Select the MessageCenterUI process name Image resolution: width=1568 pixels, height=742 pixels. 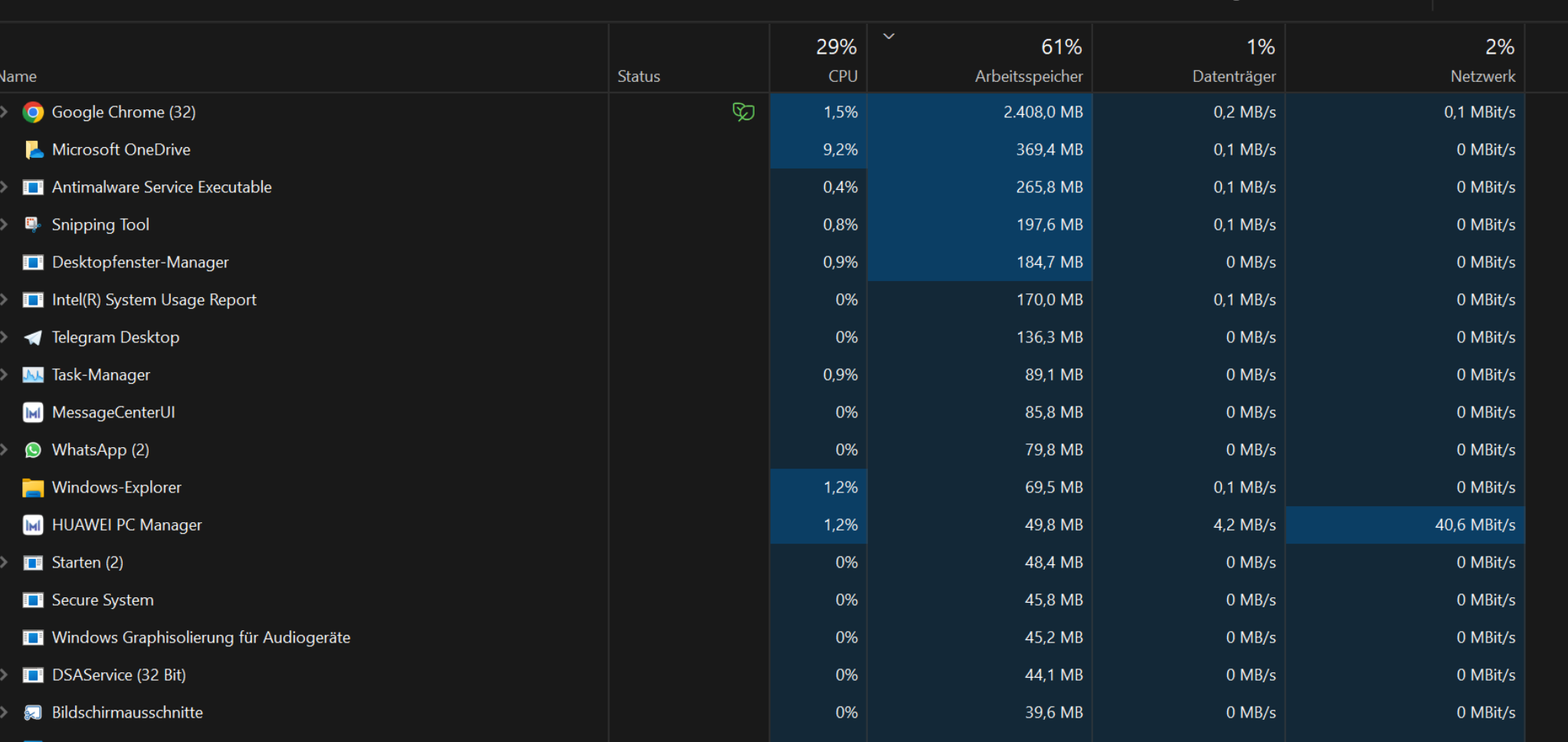(113, 412)
